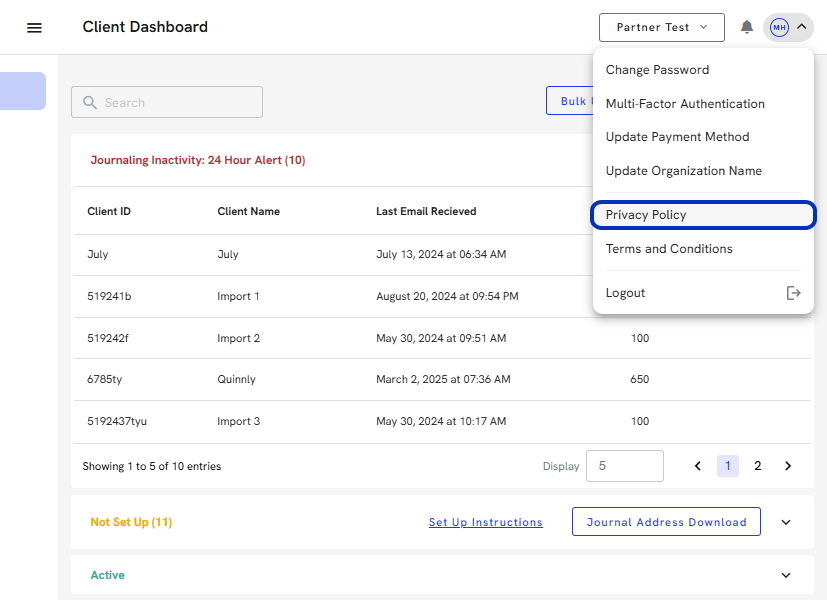Select Privacy Policy from menu

[646, 215]
